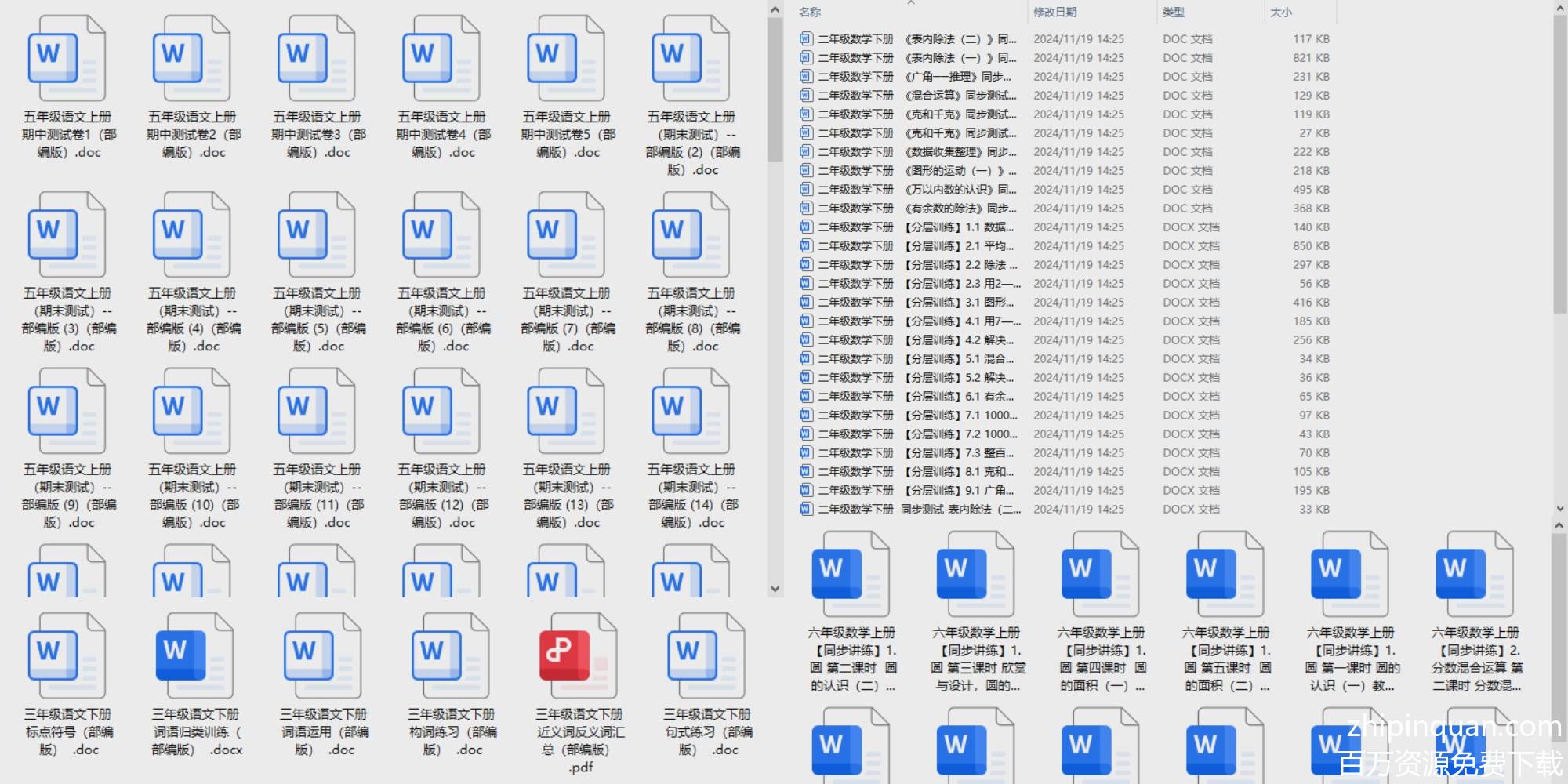Click the up arrow of the details list scrollbar
The height and width of the screenshot is (784, 1568).
1559,9
